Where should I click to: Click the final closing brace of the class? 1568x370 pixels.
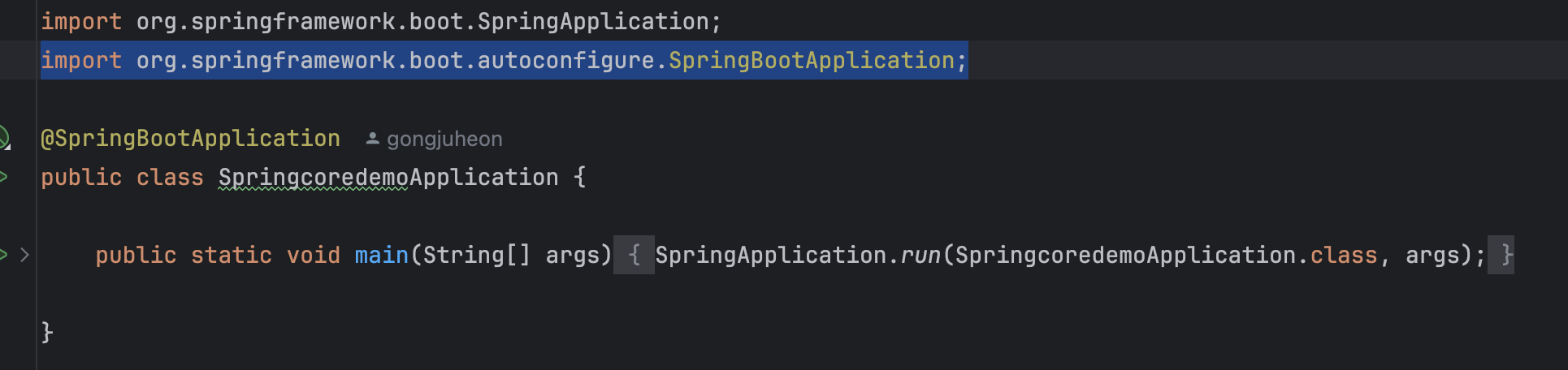coord(47,332)
